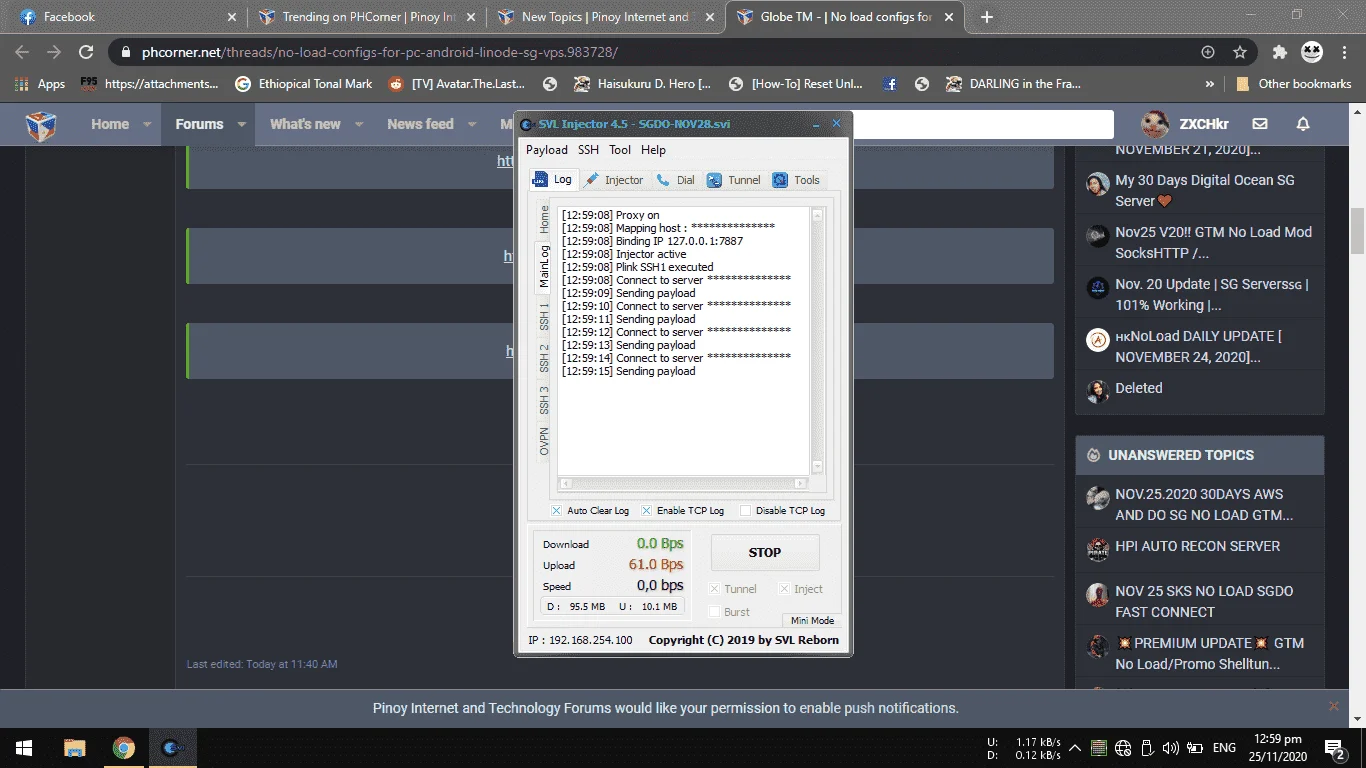Open the Other bookmarks folder
1366x768 pixels.
click(x=1294, y=84)
